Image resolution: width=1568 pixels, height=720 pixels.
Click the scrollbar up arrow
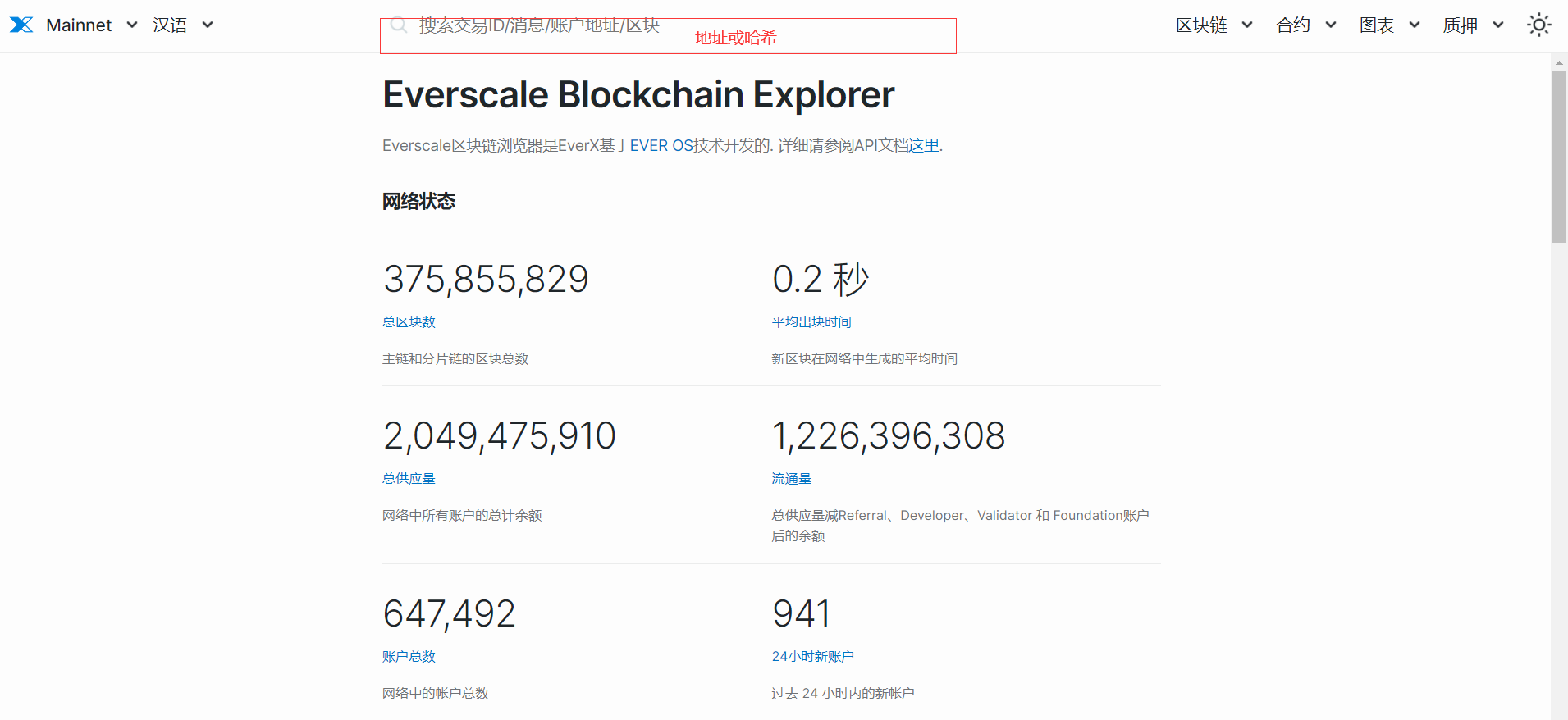pyautogui.click(x=1559, y=62)
